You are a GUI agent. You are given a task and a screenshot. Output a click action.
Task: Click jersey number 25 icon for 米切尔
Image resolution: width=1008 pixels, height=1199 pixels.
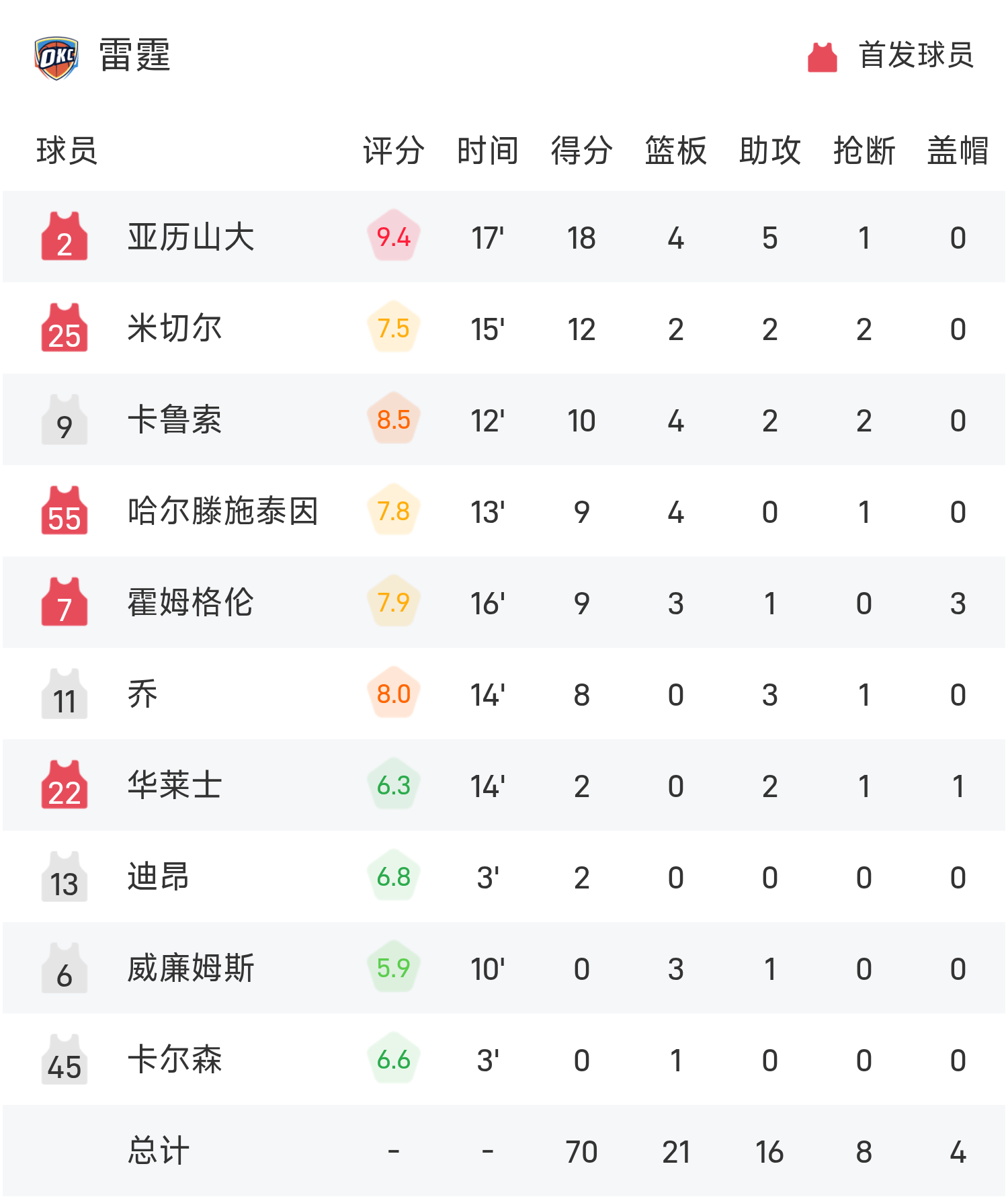(x=65, y=329)
